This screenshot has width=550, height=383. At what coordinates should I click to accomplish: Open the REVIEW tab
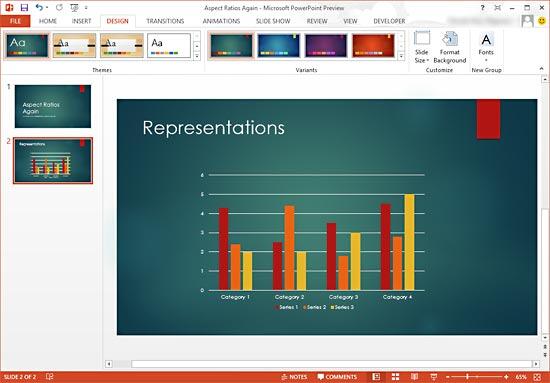pos(317,21)
